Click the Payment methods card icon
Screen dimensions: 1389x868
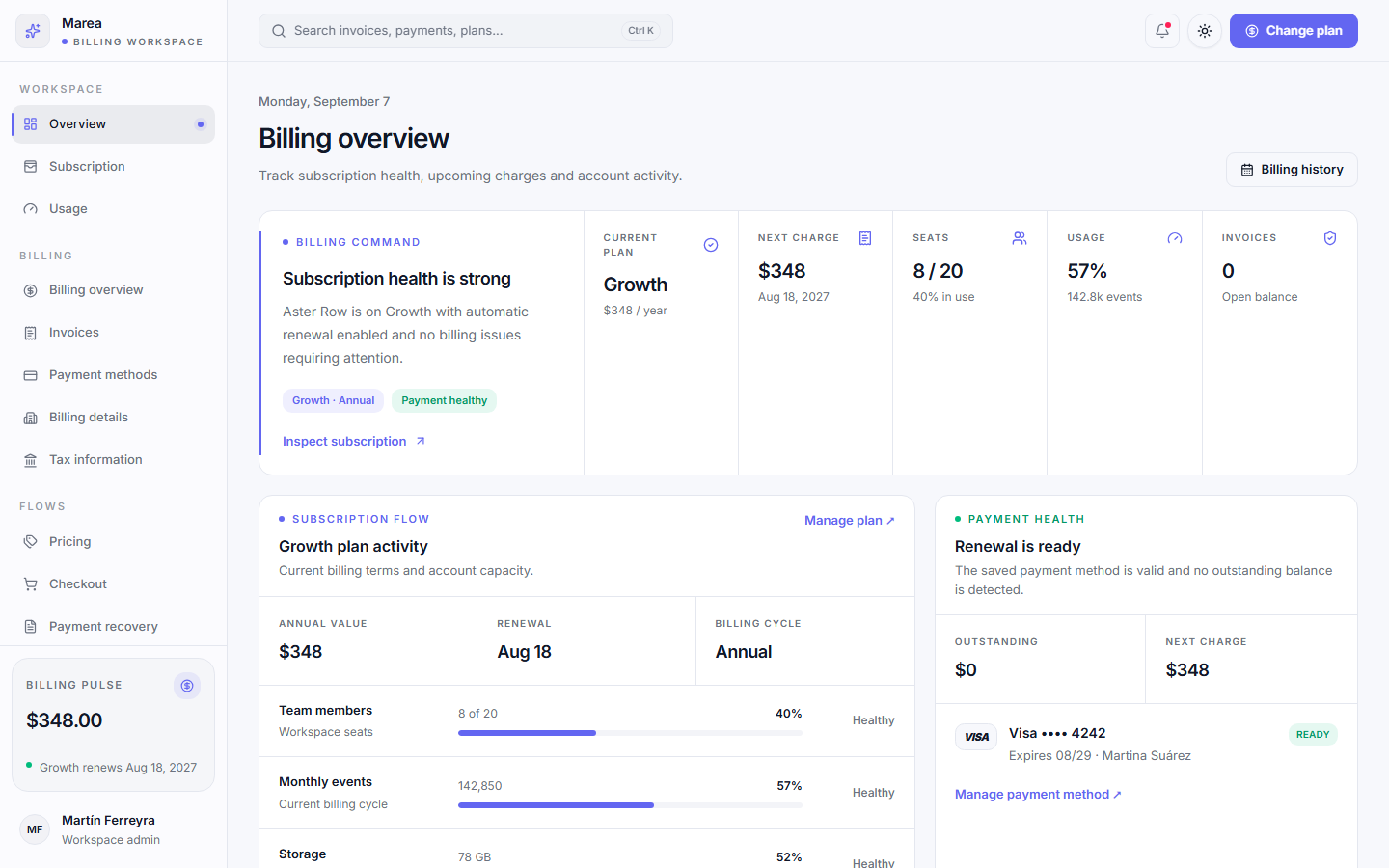[x=31, y=375]
